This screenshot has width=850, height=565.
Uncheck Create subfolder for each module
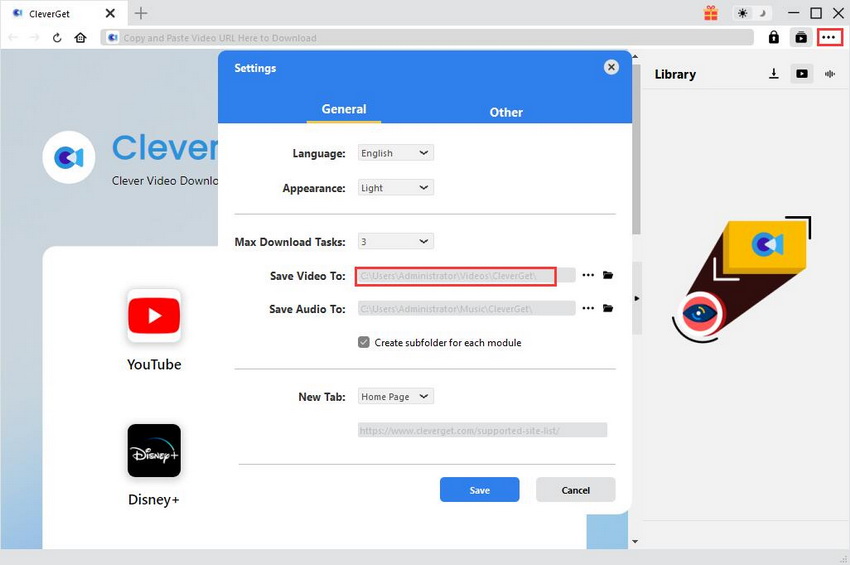[364, 342]
